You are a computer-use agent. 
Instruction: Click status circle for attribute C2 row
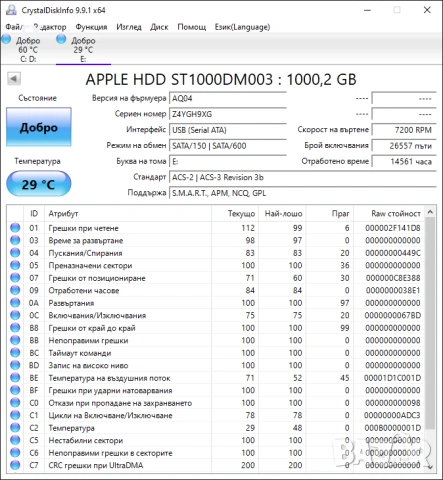click(x=15, y=428)
